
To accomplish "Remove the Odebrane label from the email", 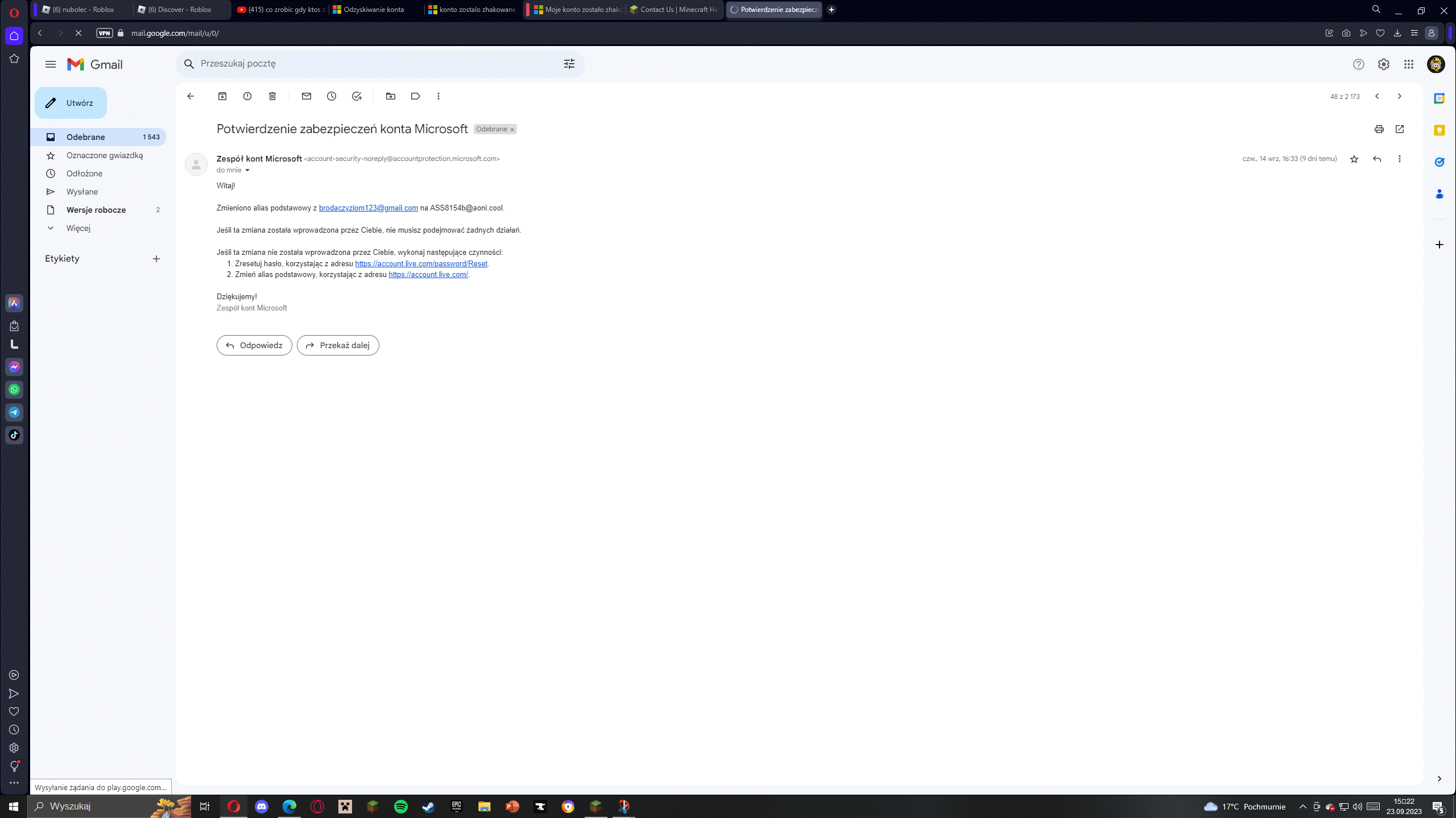I will click(x=512, y=130).
